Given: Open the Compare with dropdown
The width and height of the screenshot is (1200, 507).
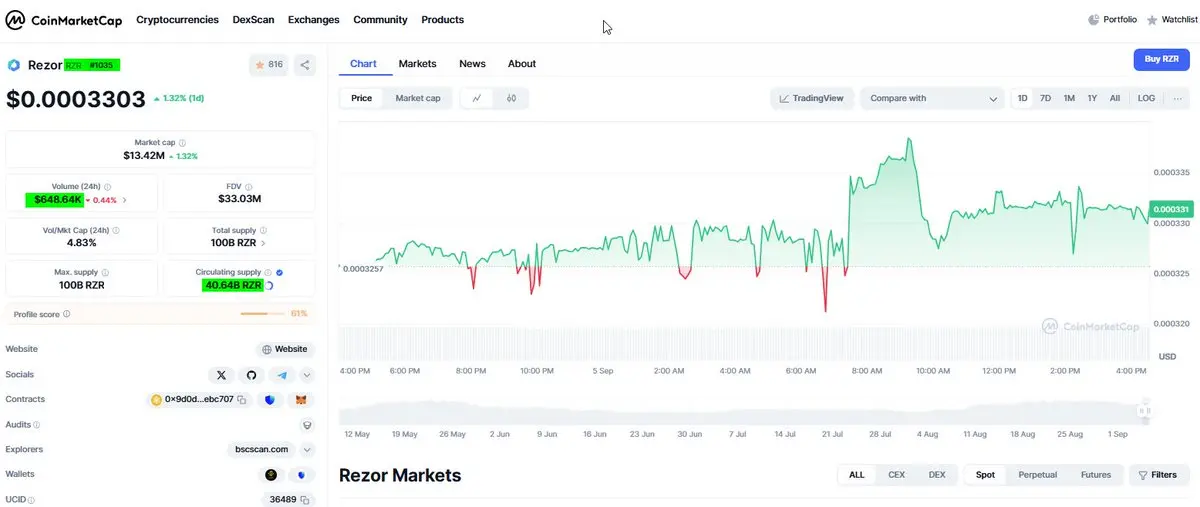Looking at the screenshot, I should pyautogui.click(x=932, y=98).
